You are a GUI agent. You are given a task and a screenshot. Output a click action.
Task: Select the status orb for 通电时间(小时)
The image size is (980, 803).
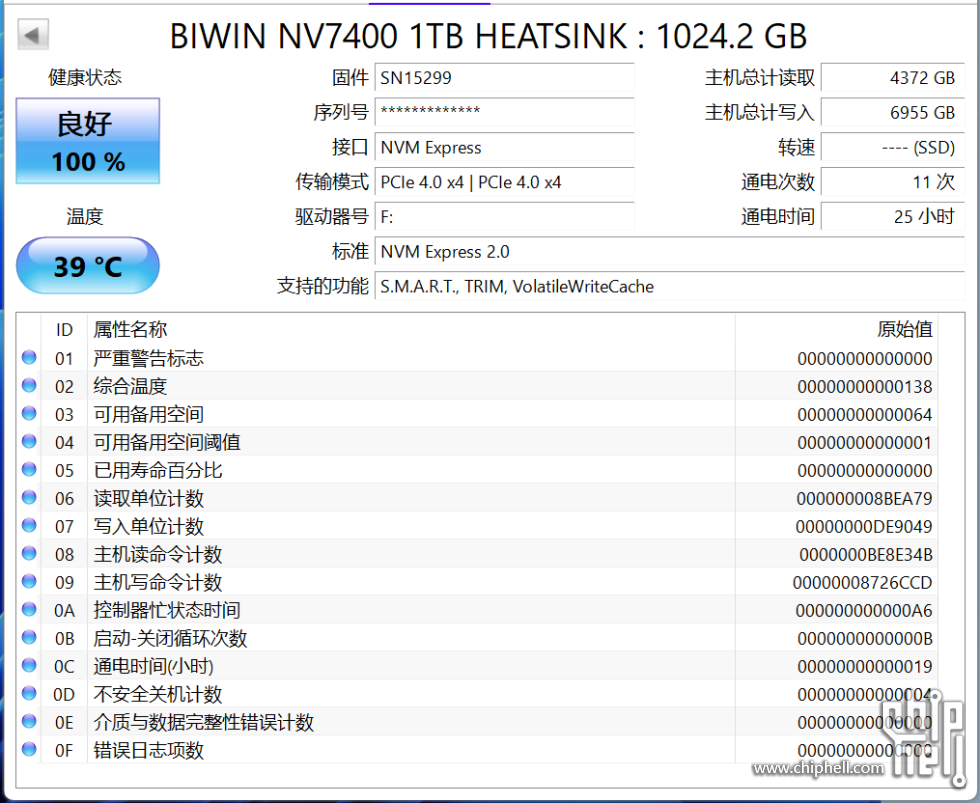[x=29, y=666]
